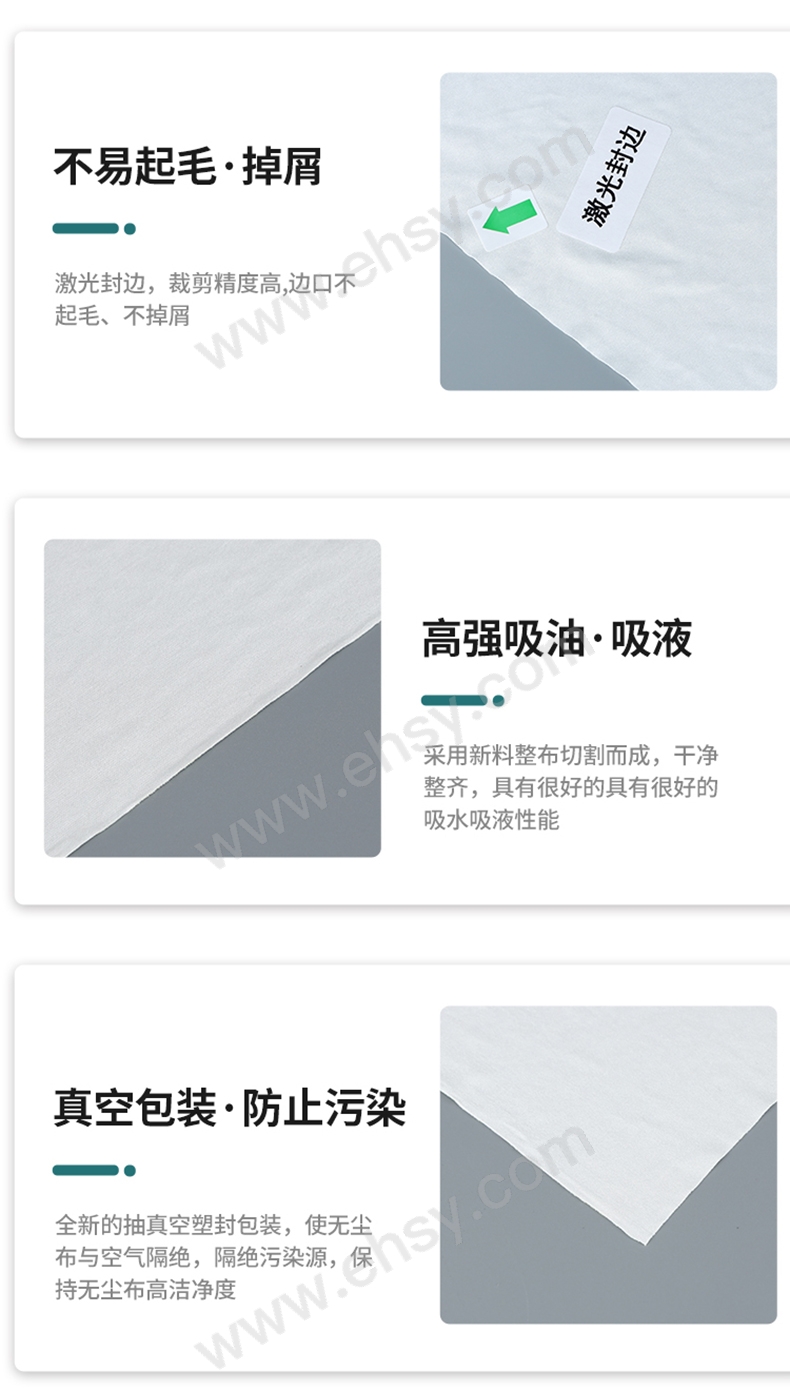The width and height of the screenshot is (790, 1391).
Task: Click teal underline below 高强吸油·吸液
Action: (x=454, y=700)
